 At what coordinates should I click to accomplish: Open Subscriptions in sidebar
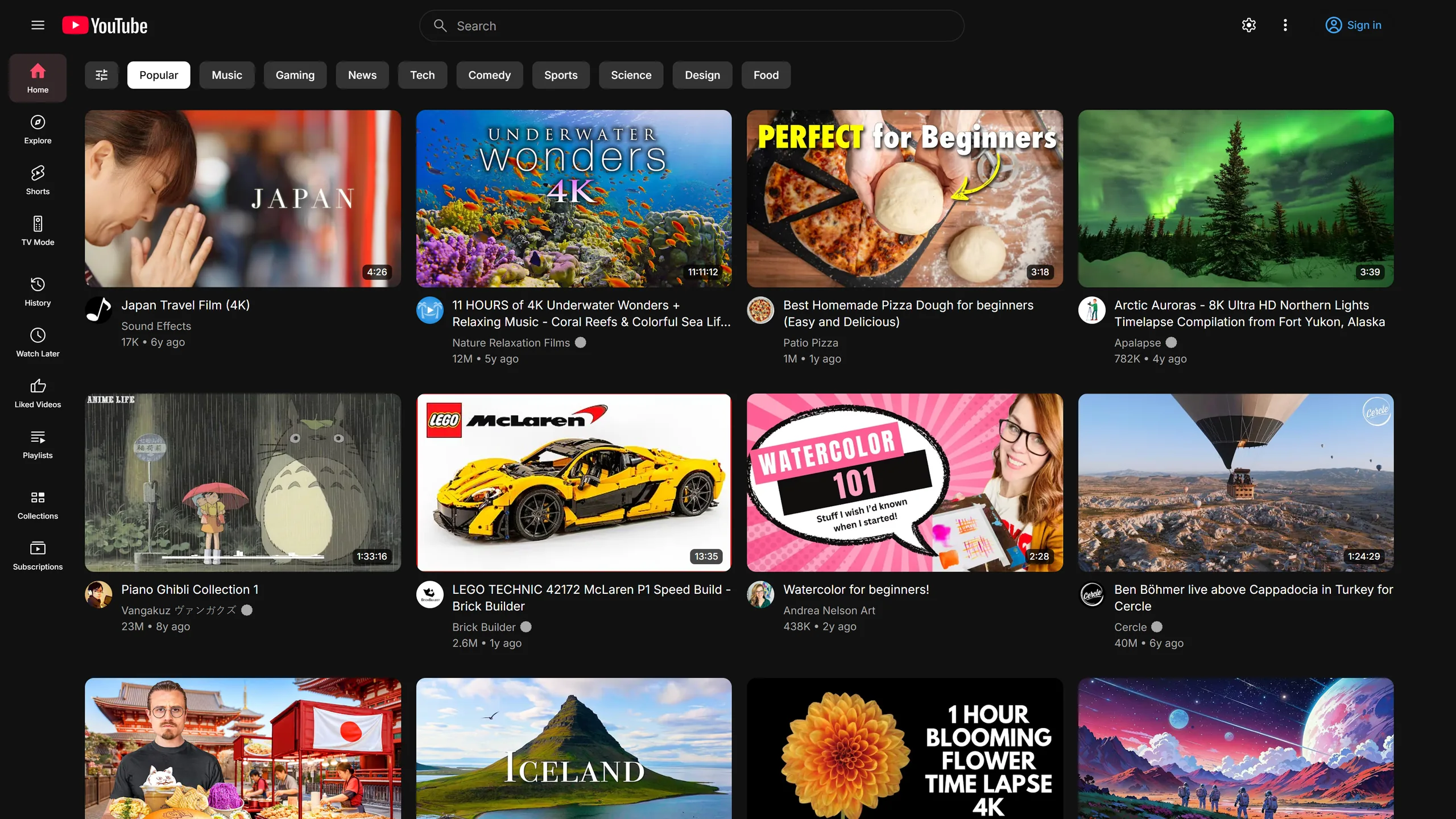[x=38, y=555]
